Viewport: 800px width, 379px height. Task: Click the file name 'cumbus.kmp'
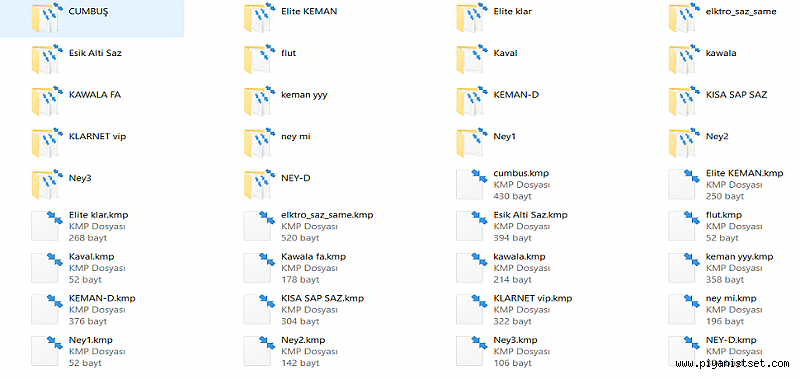521,173
